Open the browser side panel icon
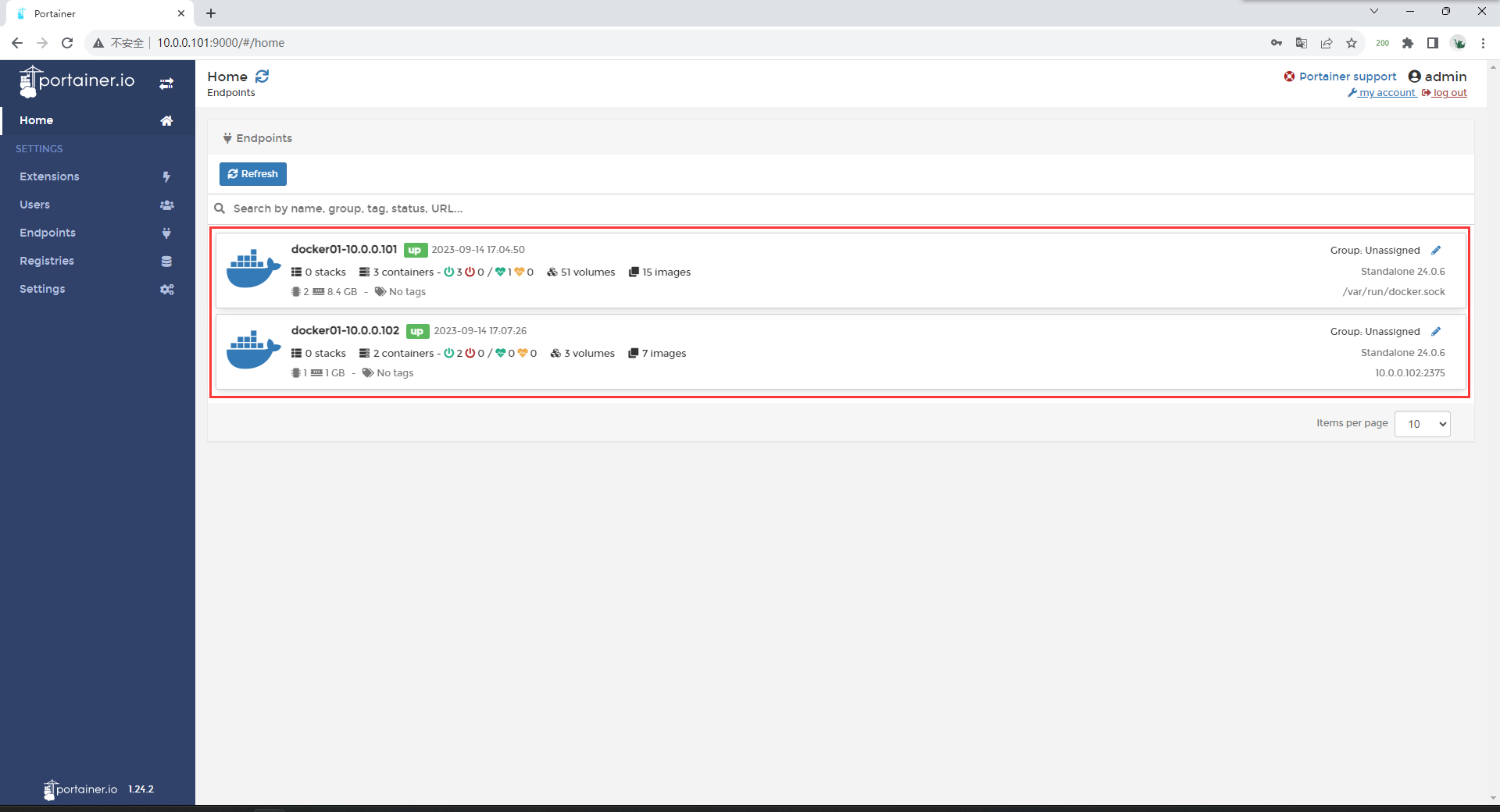 point(1433,43)
